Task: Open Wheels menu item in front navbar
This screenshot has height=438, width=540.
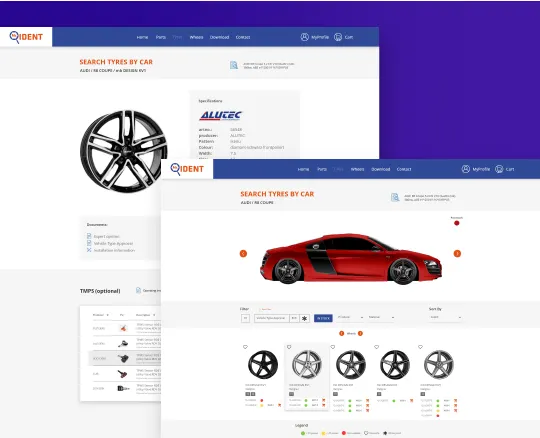Action: [357, 169]
